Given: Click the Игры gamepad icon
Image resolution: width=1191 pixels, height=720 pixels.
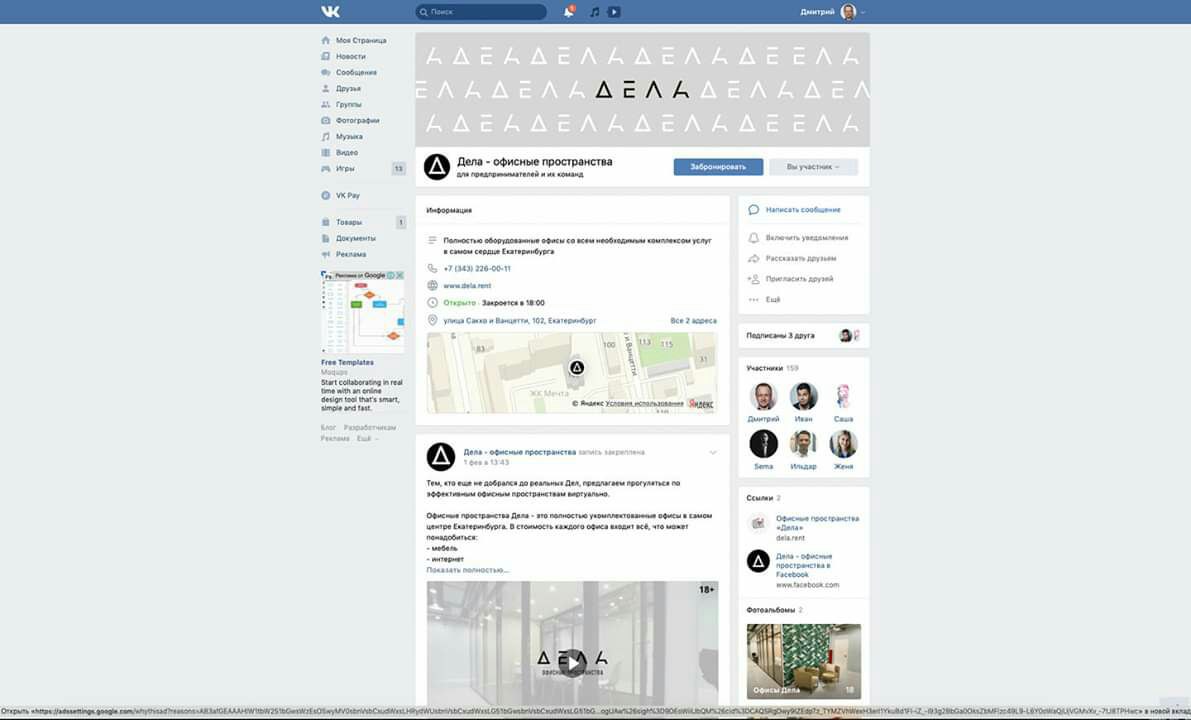Looking at the screenshot, I should click(x=326, y=169).
